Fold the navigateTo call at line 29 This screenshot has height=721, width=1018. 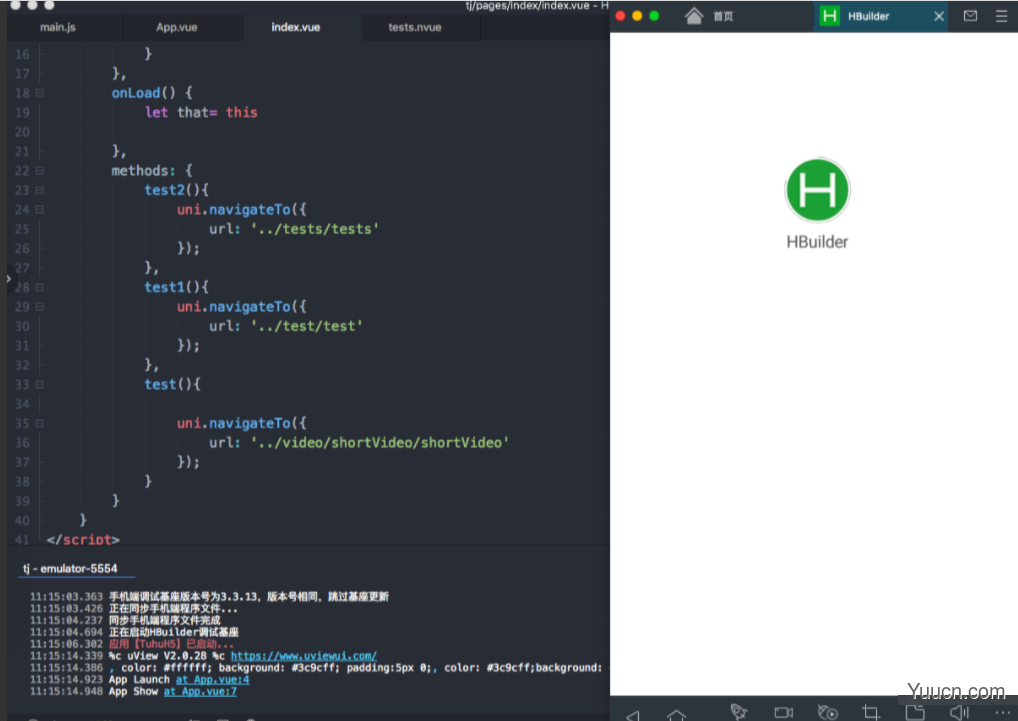pyautogui.click(x=40, y=306)
